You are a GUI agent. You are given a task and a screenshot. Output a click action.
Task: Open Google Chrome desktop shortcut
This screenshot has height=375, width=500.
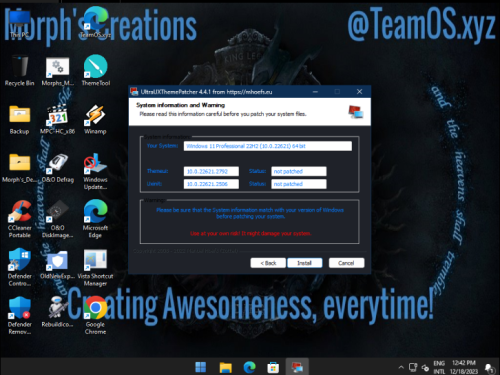95,316
